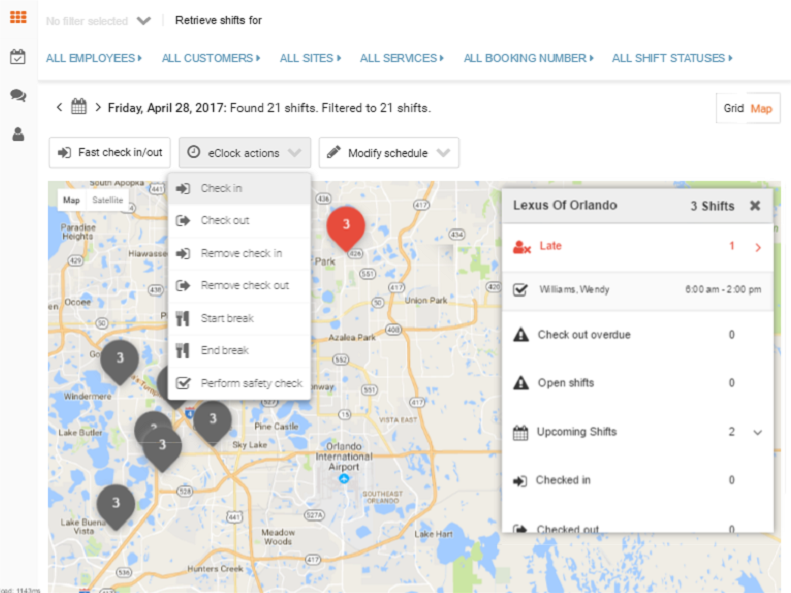Open the Modify schedule dropdown
The width and height of the screenshot is (791, 593).
click(389, 153)
